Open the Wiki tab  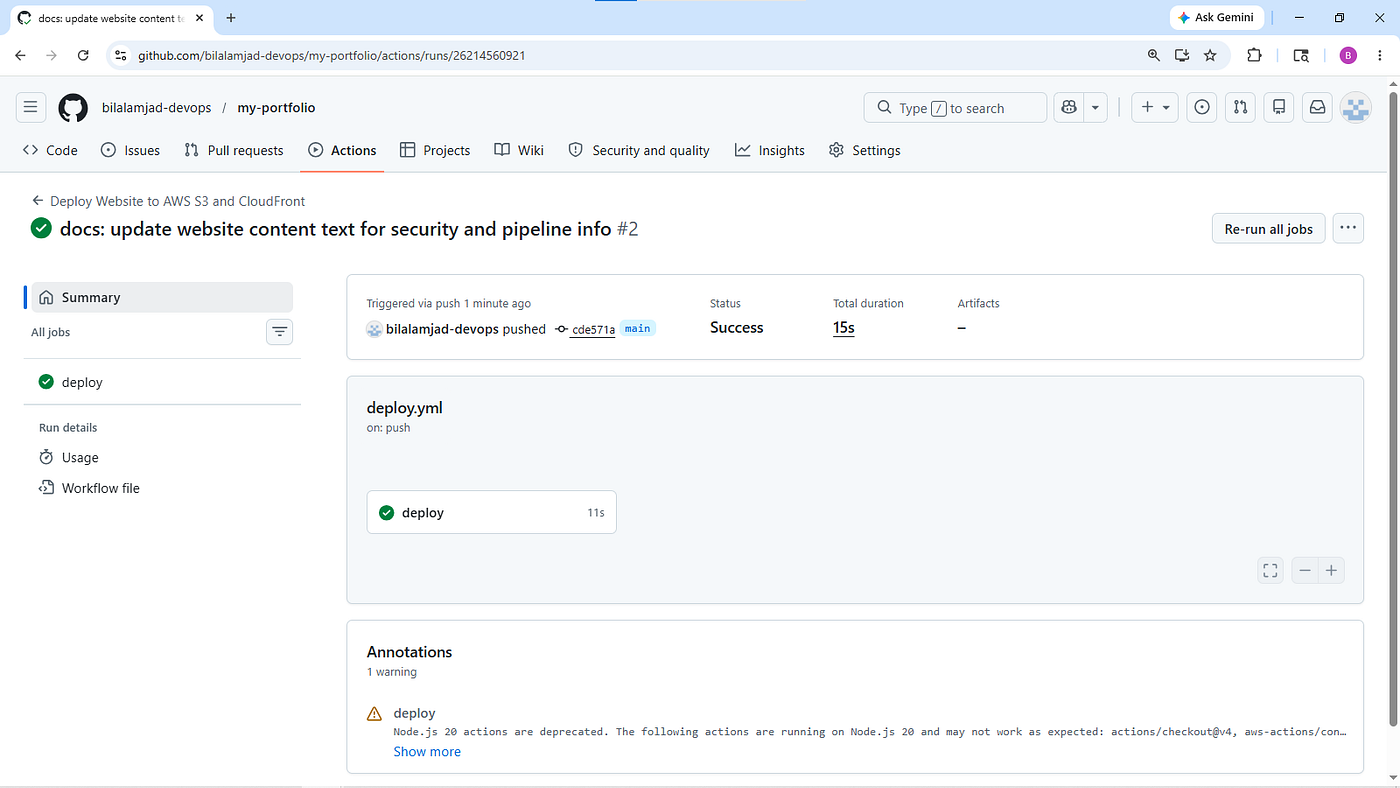point(519,150)
